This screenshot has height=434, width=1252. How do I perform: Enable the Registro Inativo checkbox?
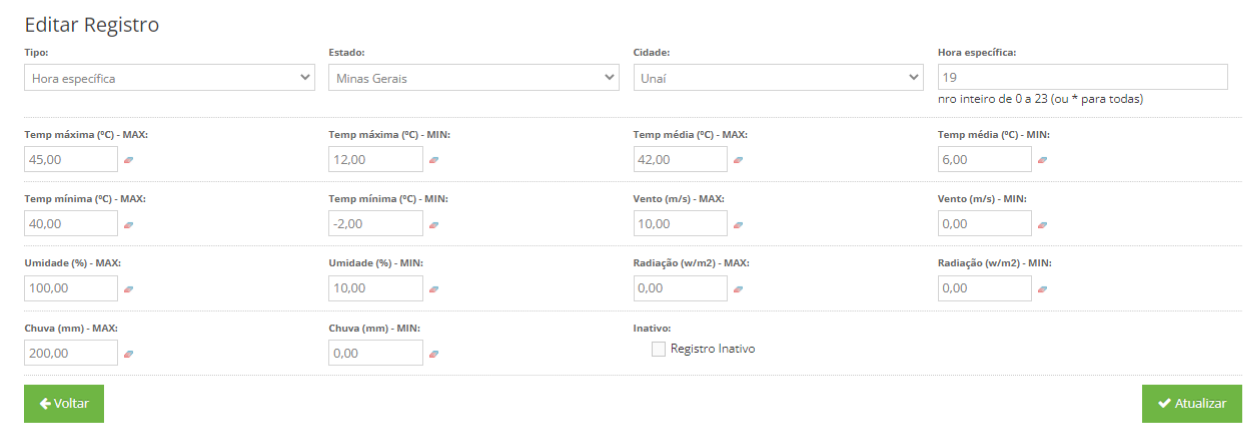point(658,349)
